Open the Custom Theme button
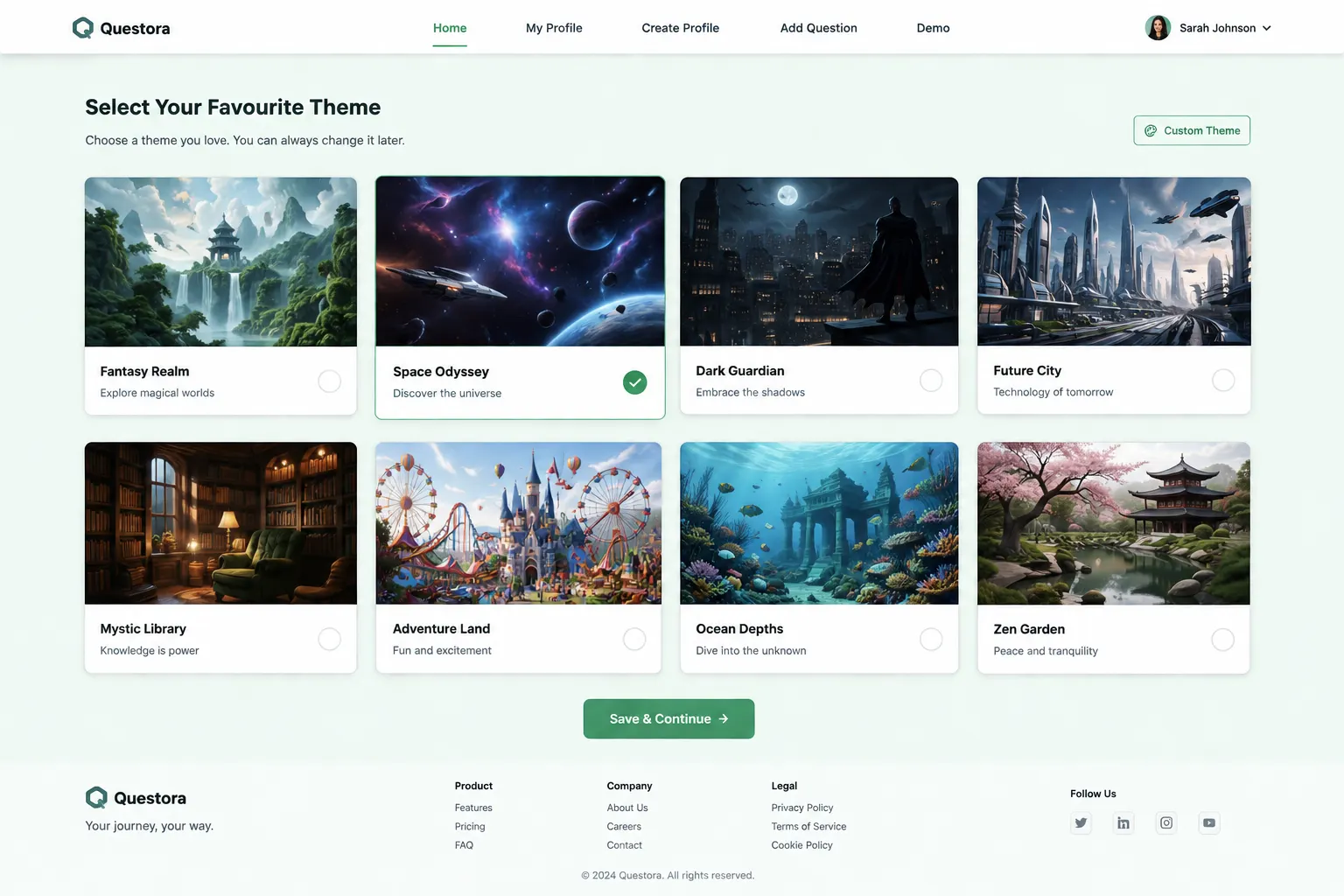 [x=1192, y=130]
